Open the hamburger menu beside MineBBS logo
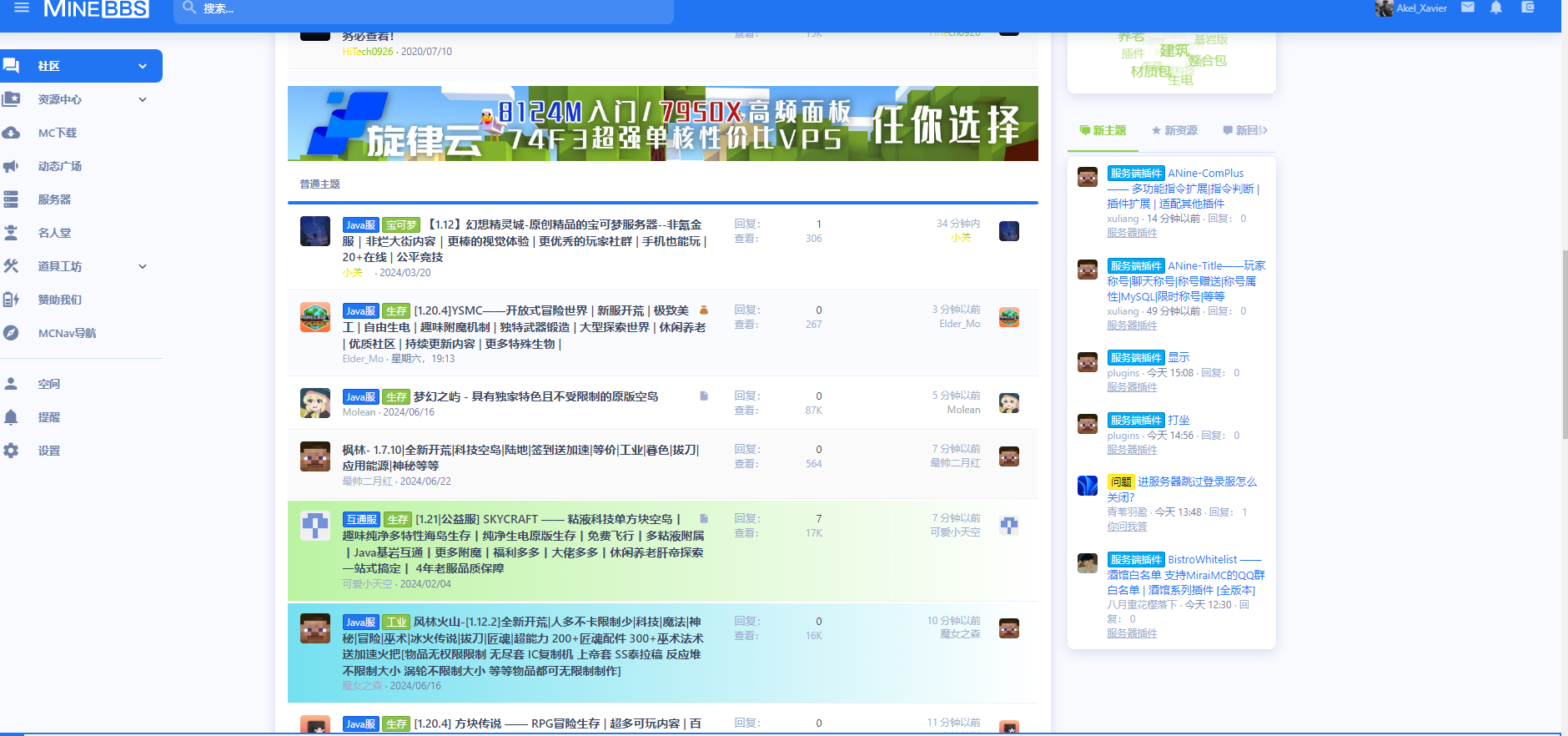 coord(22,8)
